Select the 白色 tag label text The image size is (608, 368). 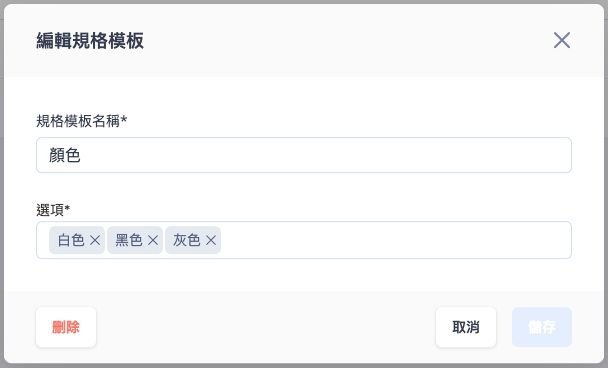click(71, 240)
